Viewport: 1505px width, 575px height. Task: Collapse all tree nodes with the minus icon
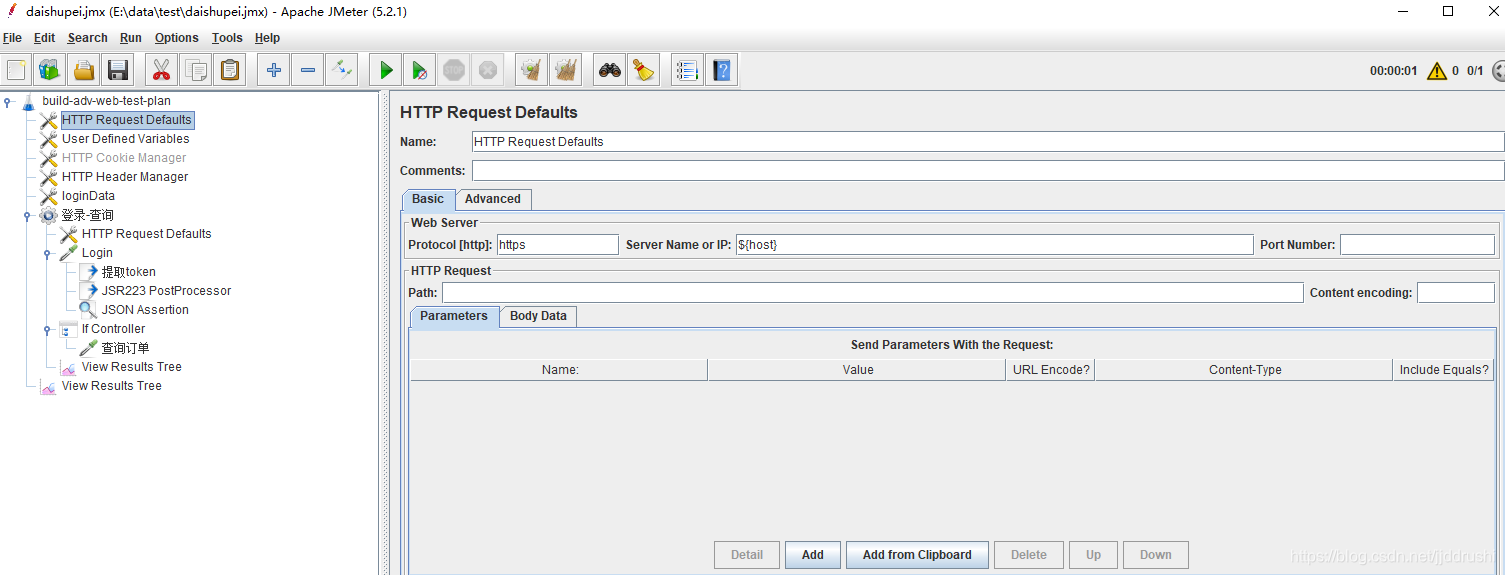click(x=308, y=70)
